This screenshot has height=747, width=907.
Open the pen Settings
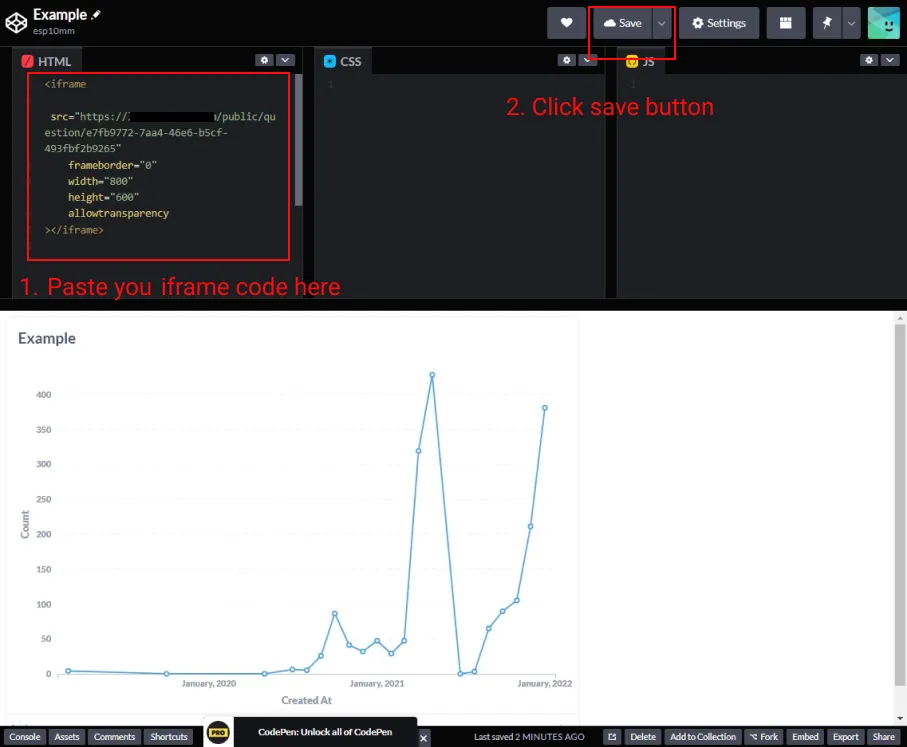click(x=719, y=22)
